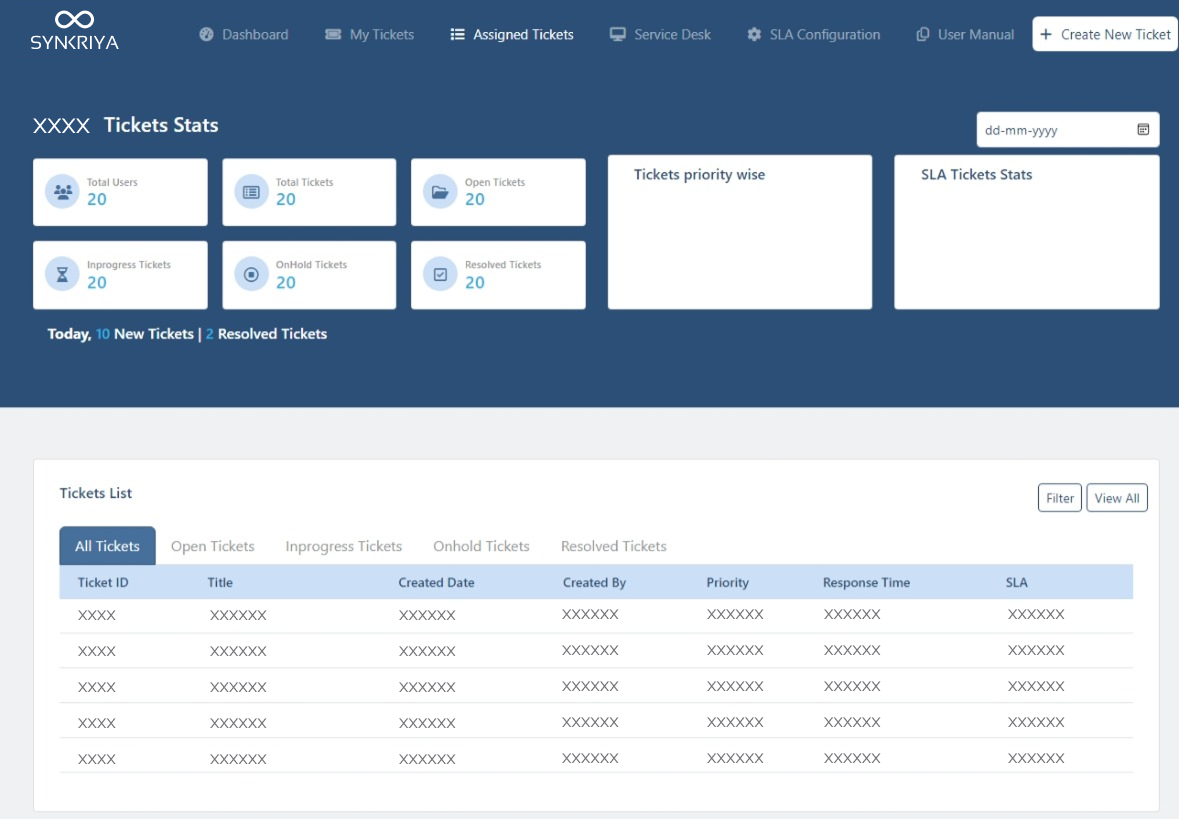Show the Resolved Tickets tab
This screenshot has height=819, width=1179.
613,546
